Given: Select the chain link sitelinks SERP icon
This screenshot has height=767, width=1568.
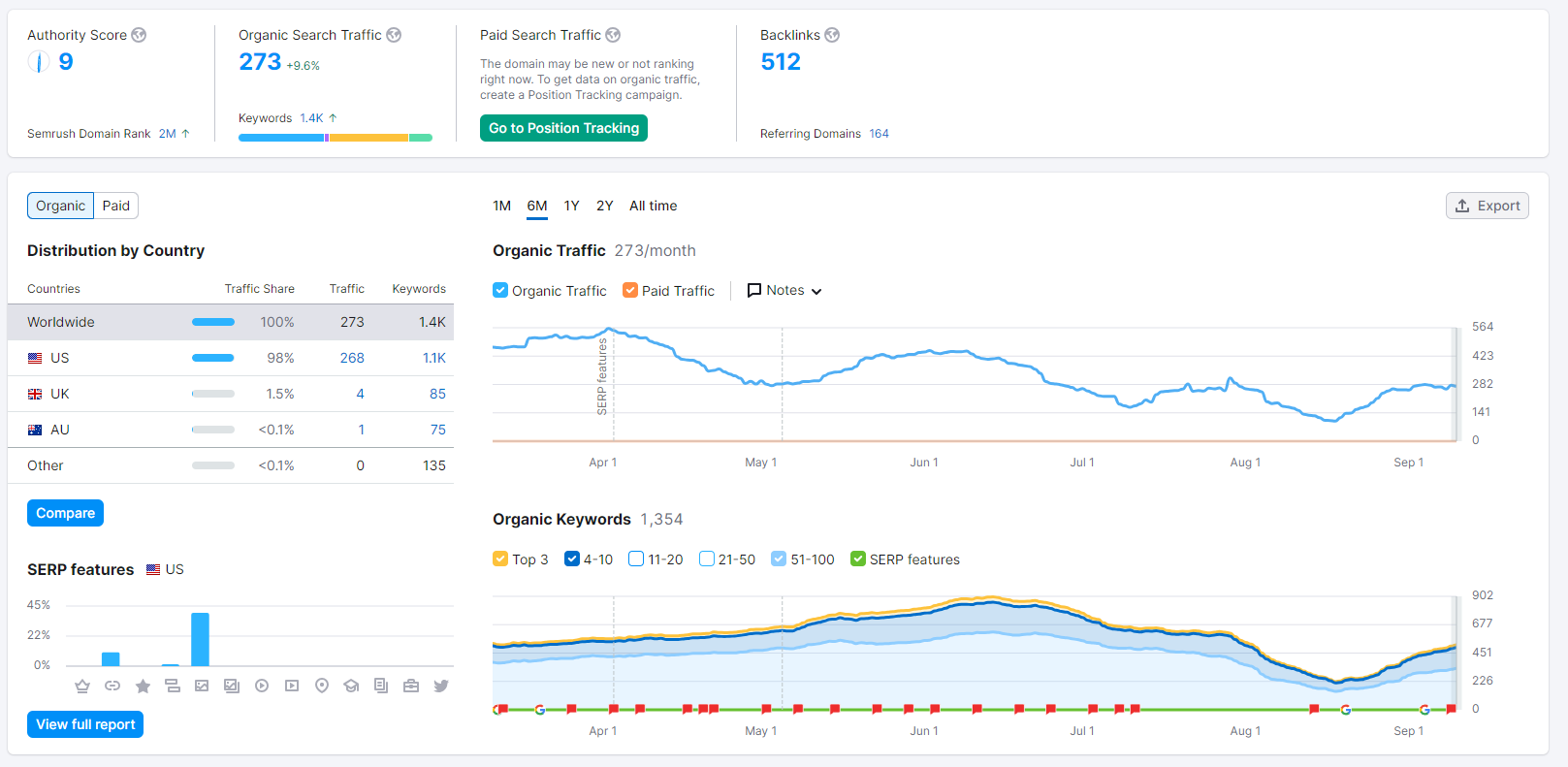Looking at the screenshot, I should (112, 686).
